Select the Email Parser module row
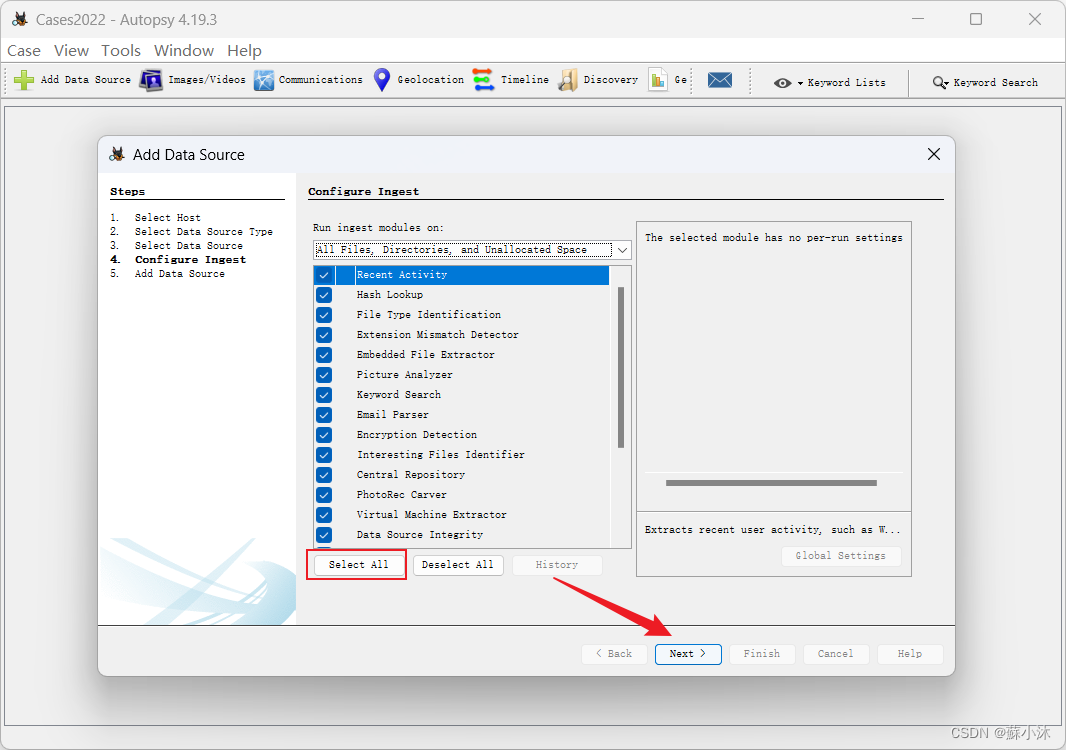Screen dimensions: 1066x750 [462, 415]
